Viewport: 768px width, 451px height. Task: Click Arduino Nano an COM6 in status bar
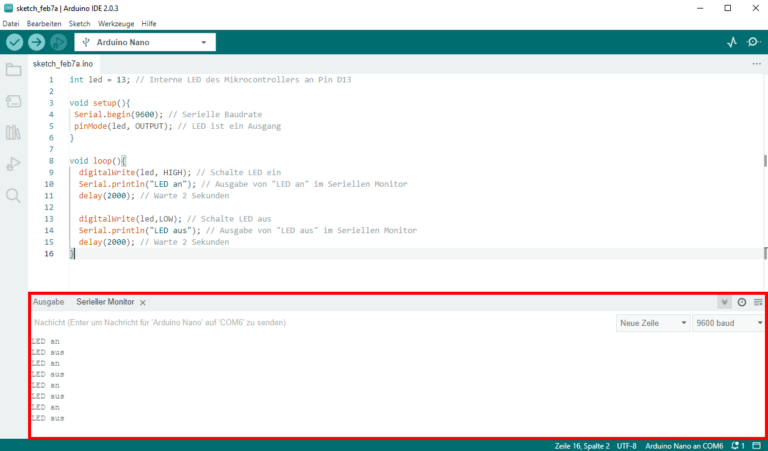point(684,446)
